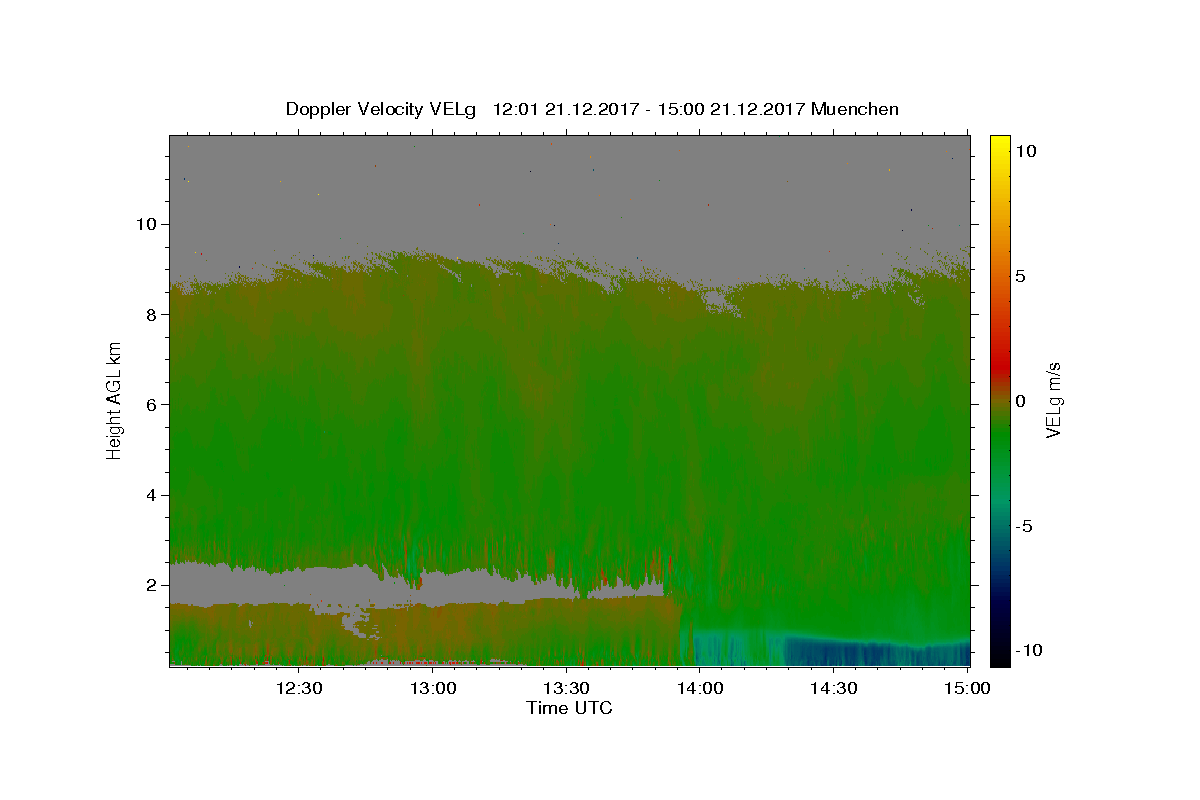The width and height of the screenshot is (1200, 800).
Task: Click the colorbar label 5
Action: (x=1020, y=276)
